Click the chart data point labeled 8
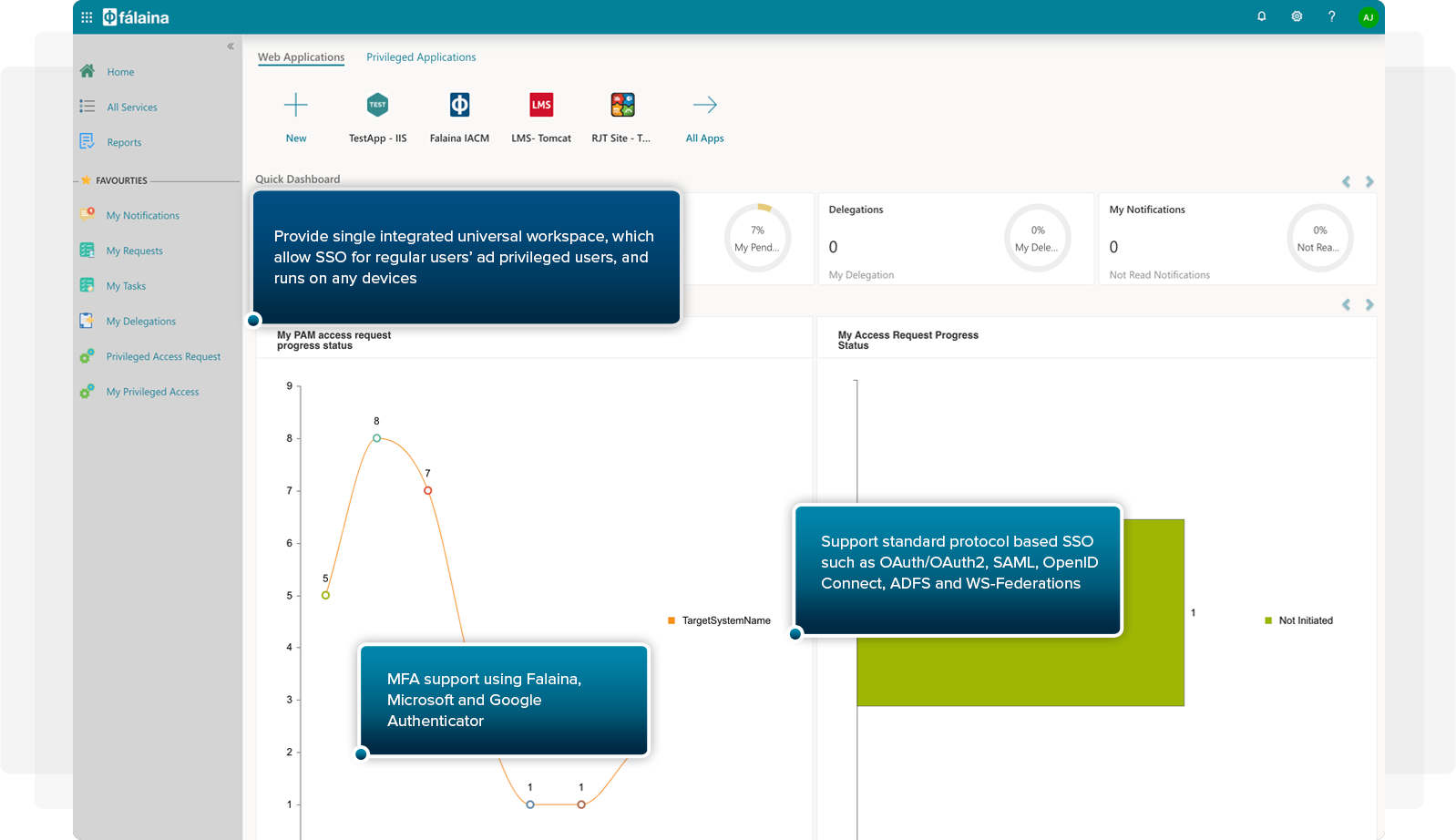Viewport: 1456px width, 840px height. click(x=376, y=438)
